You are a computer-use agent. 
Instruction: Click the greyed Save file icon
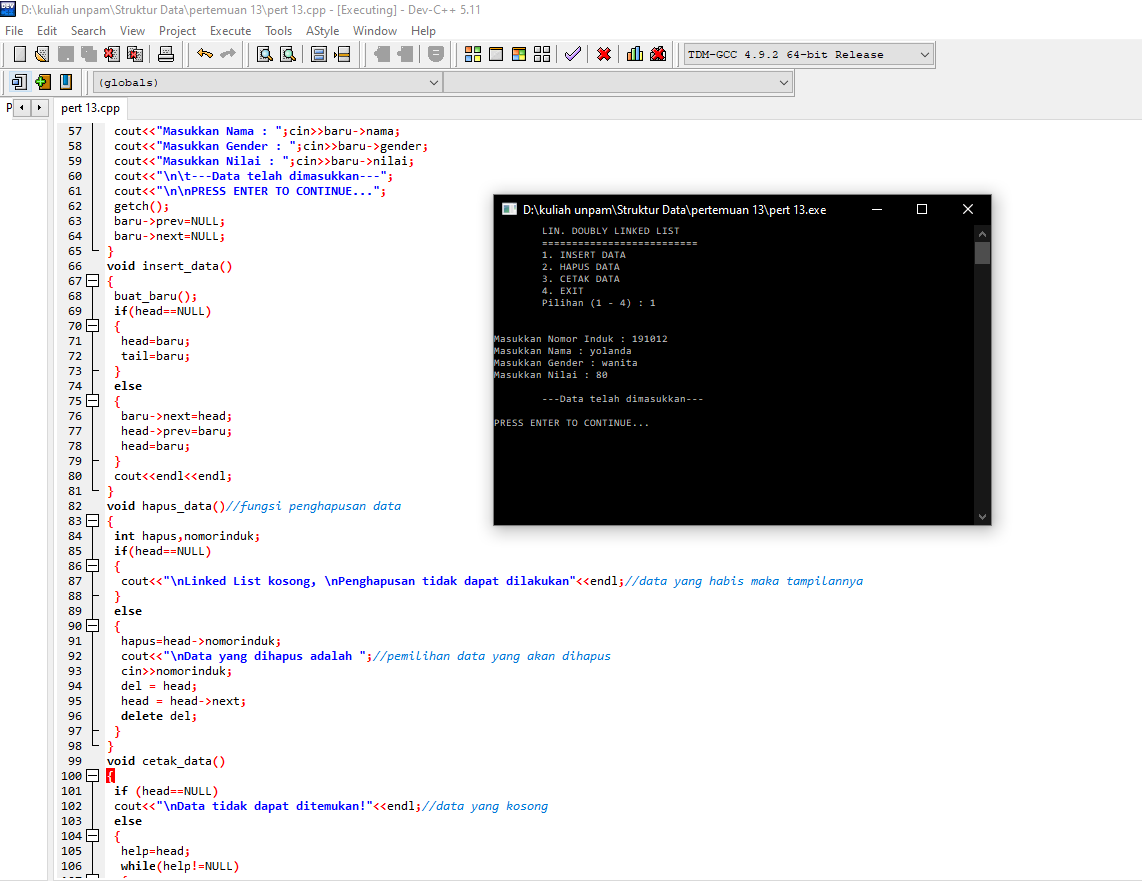pyautogui.click(x=66, y=54)
